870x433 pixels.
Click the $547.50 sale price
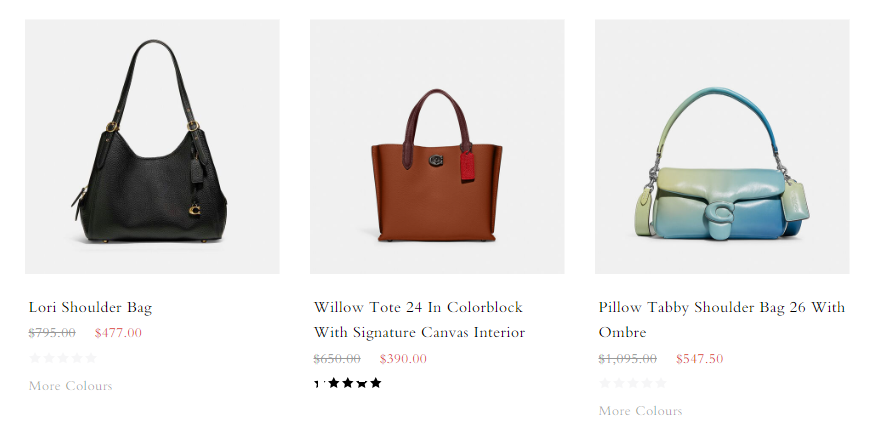700,359
